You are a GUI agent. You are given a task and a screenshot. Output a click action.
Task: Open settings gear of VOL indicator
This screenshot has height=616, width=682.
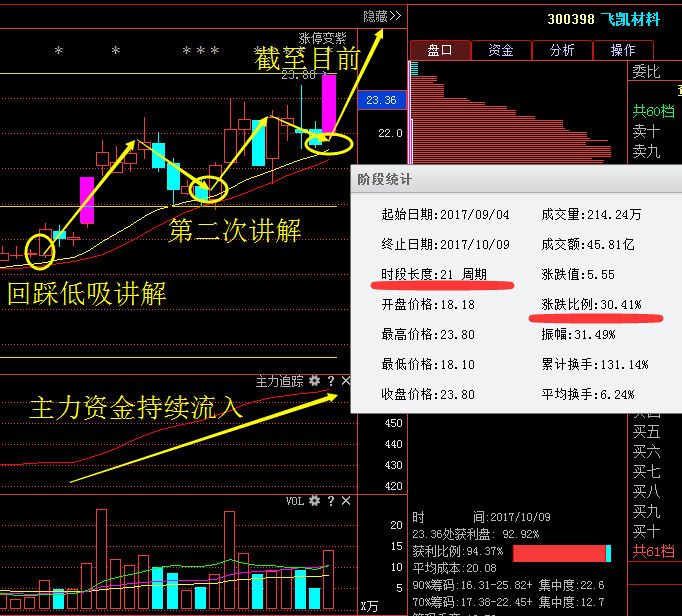[x=314, y=501]
